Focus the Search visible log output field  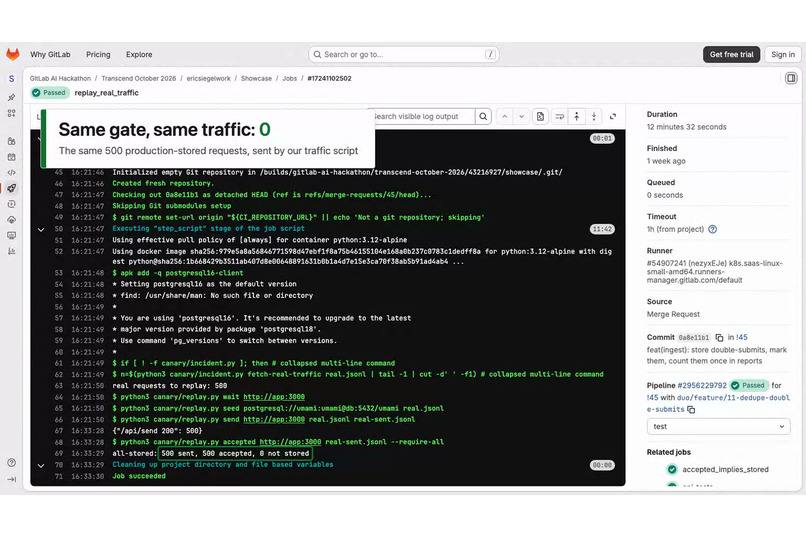click(x=425, y=116)
